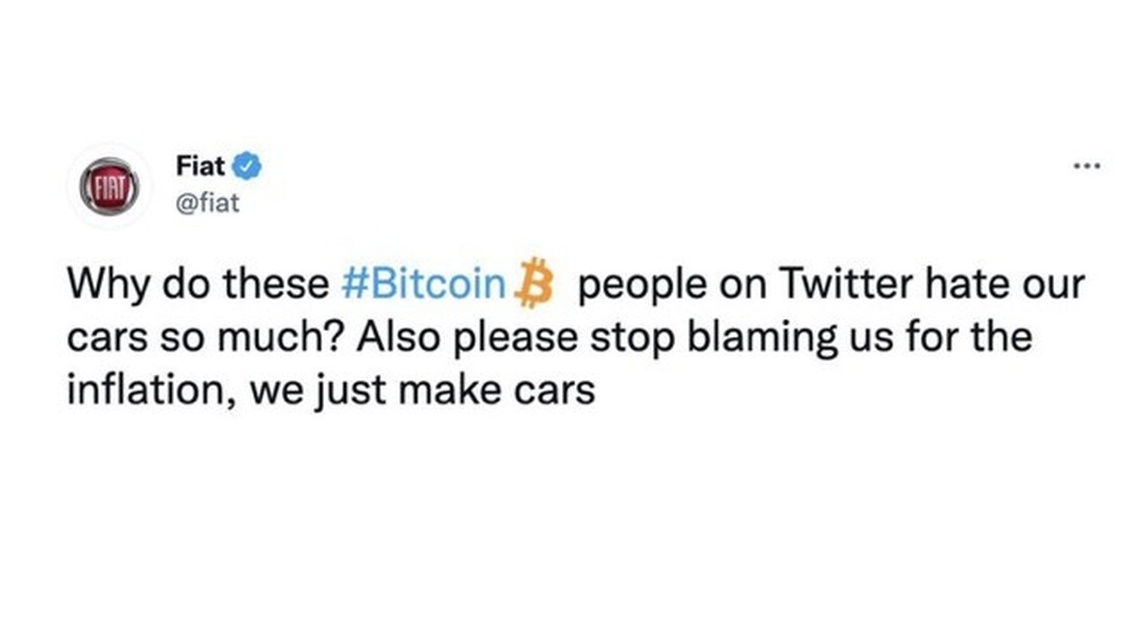Screen dimensions: 1148x643
Task: Click the Fiat logo profile picture
Action: click(x=109, y=186)
